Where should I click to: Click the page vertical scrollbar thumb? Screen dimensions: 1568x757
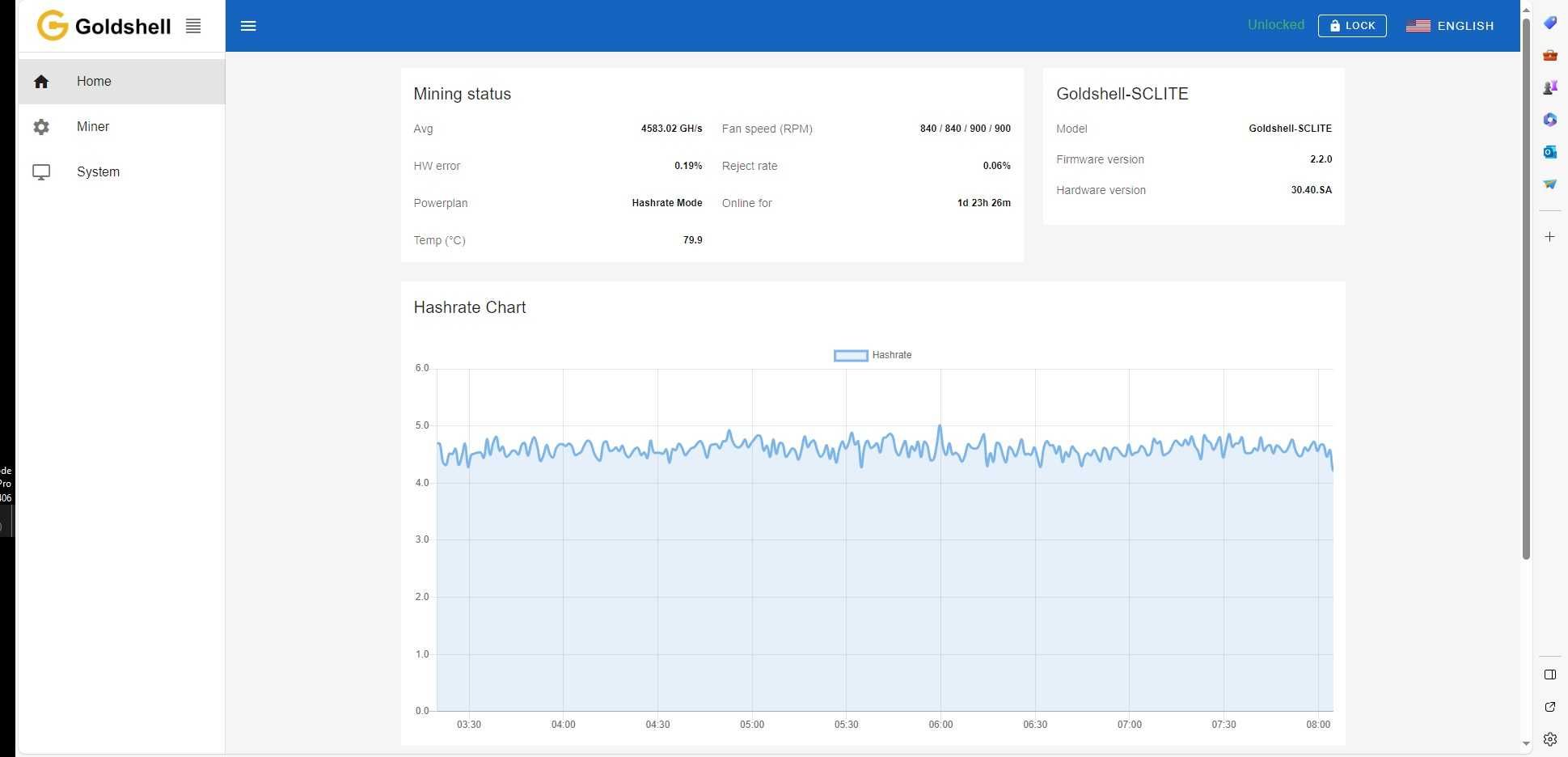point(1526,287)
